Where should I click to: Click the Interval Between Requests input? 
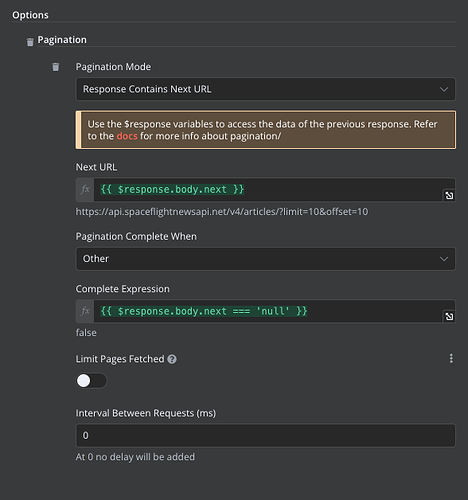tap(265, 435)
